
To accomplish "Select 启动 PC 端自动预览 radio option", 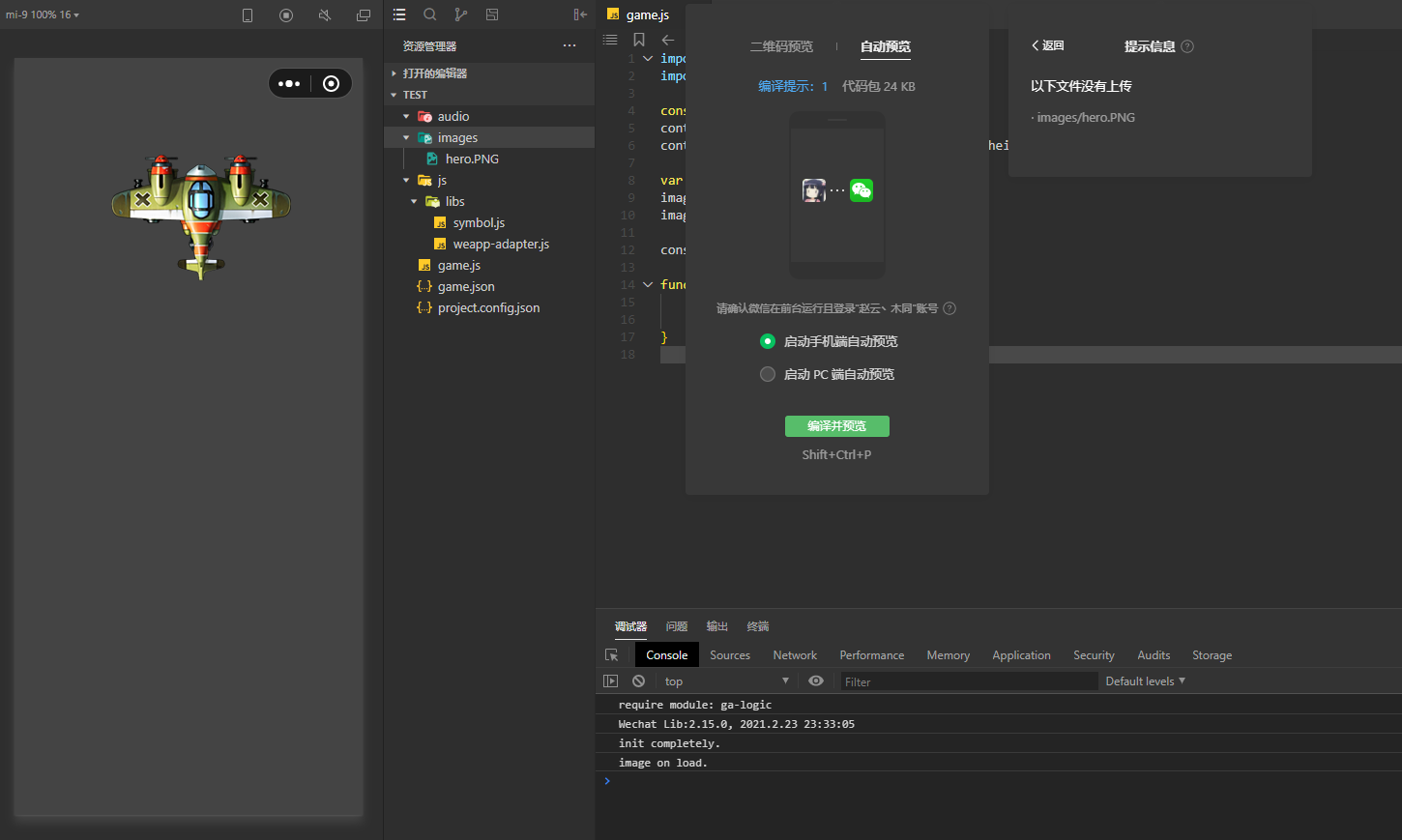I will click(768, 374).
